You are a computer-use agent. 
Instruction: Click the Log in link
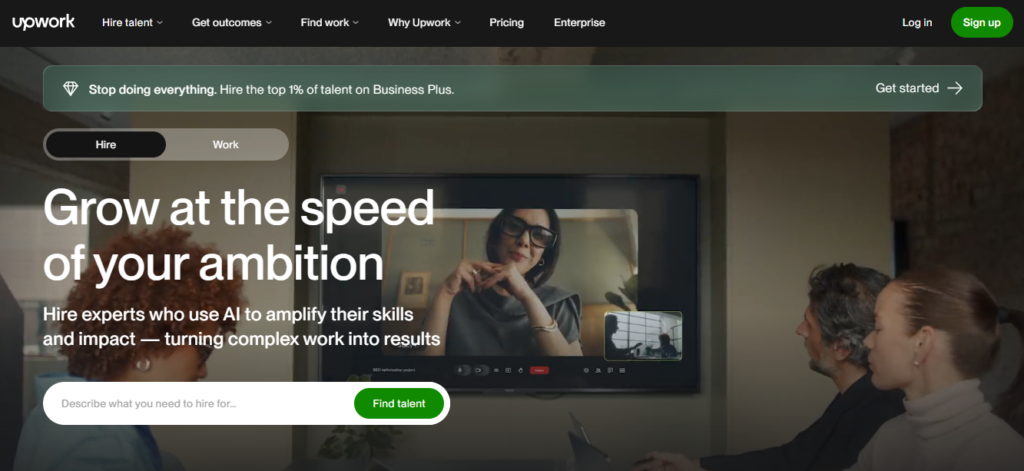click(x=917, y=22)
